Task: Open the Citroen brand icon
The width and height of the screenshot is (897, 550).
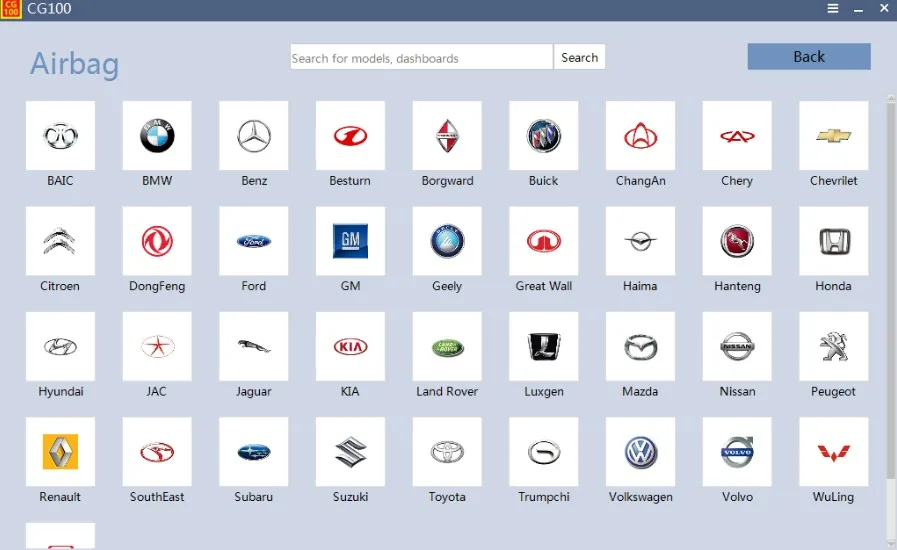Action: (x=60, y=241)
